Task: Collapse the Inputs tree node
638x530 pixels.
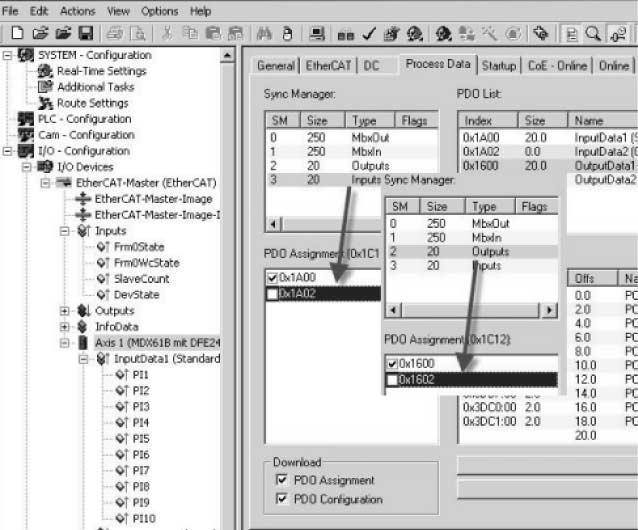Action: (x=64, y=231)
